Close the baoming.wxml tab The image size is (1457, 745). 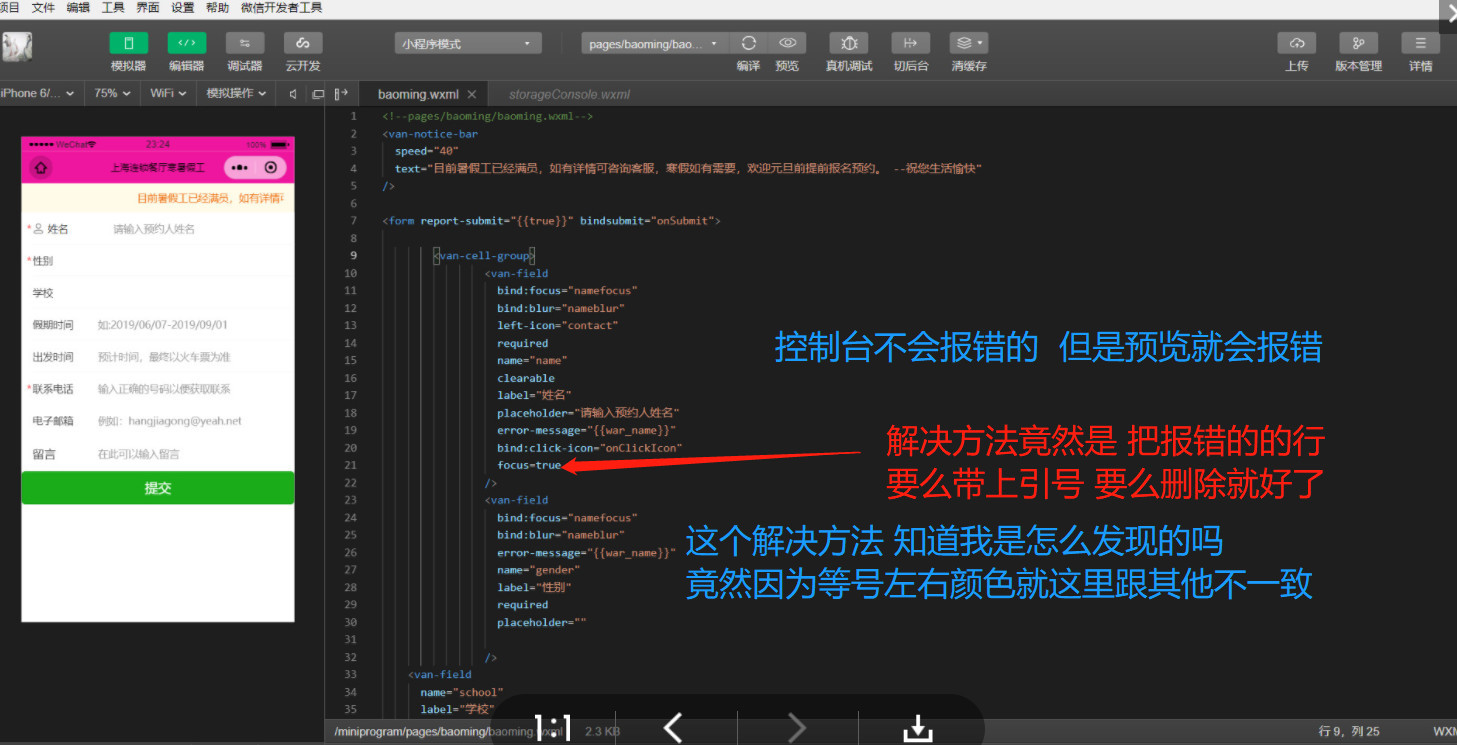coord(472,94)
